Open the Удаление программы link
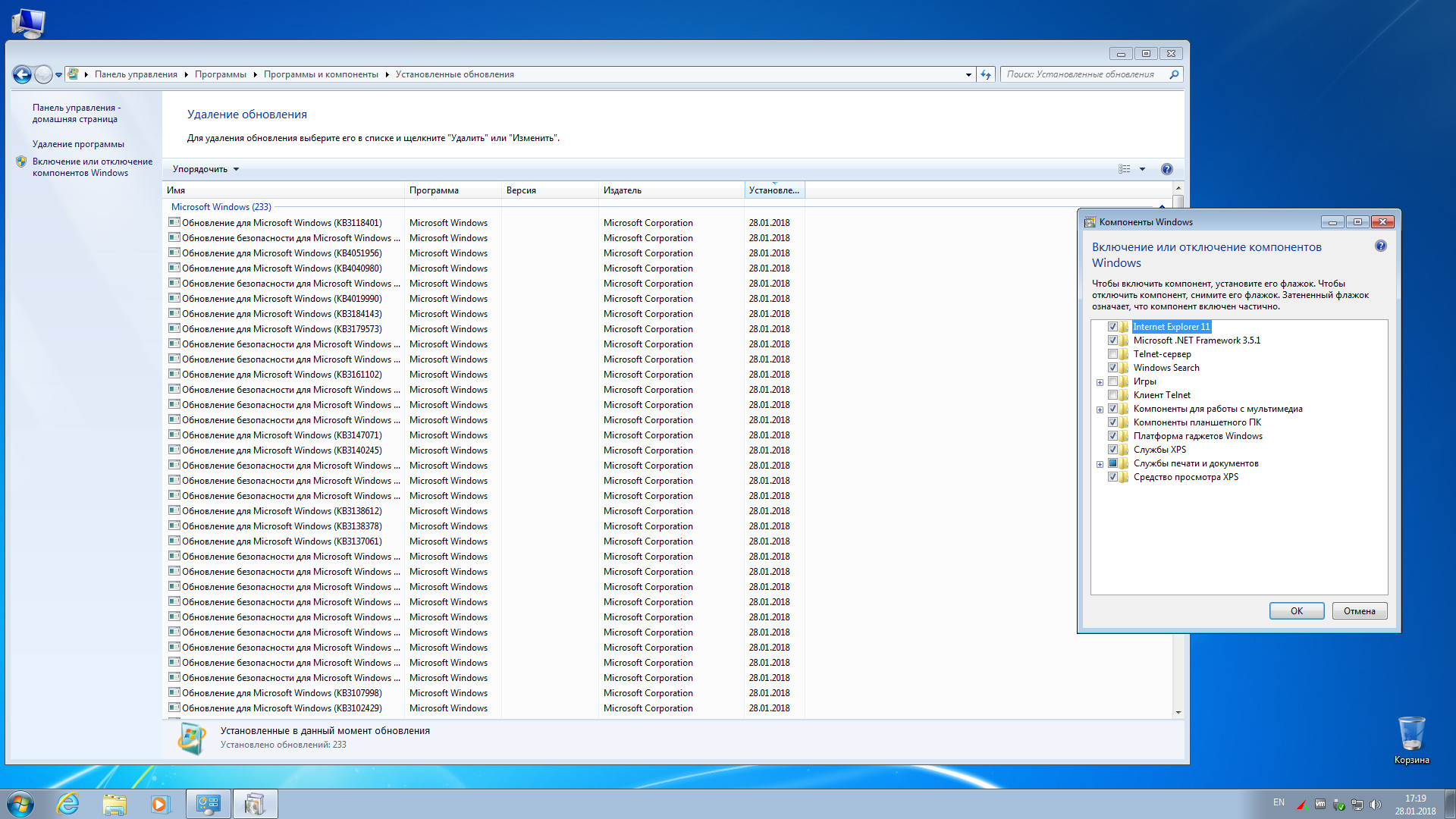This screenshot has height=819, width=1456. pos(78,144)
